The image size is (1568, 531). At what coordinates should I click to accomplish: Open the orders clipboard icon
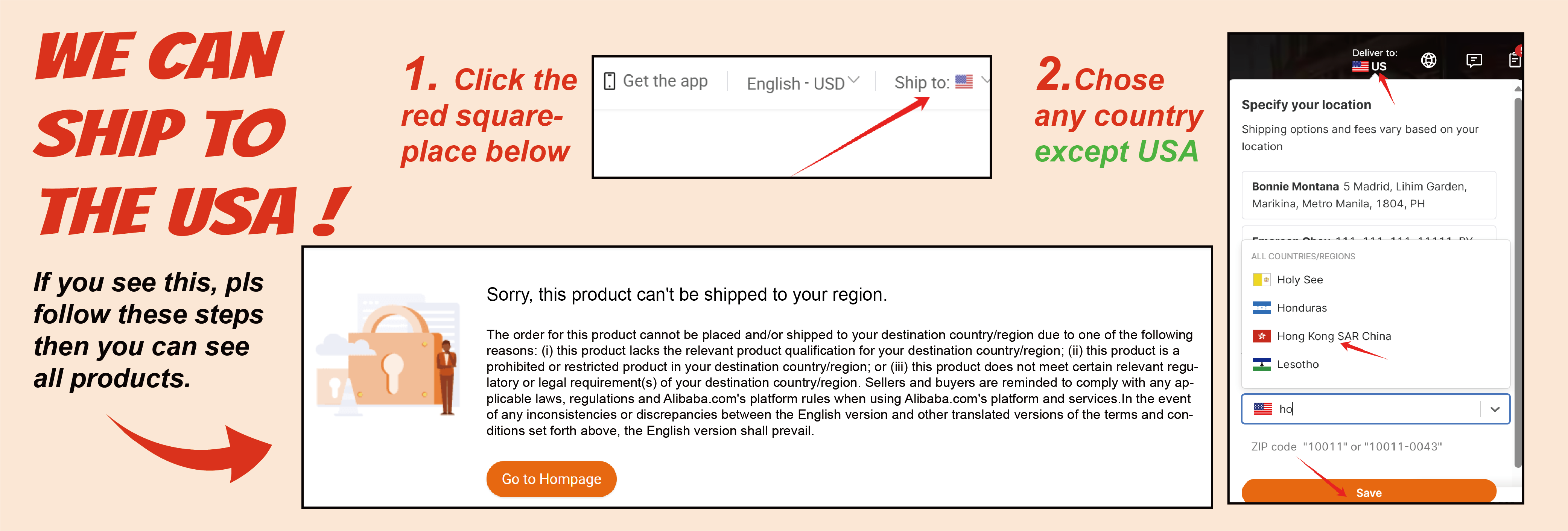click(x=1515, y=59)
